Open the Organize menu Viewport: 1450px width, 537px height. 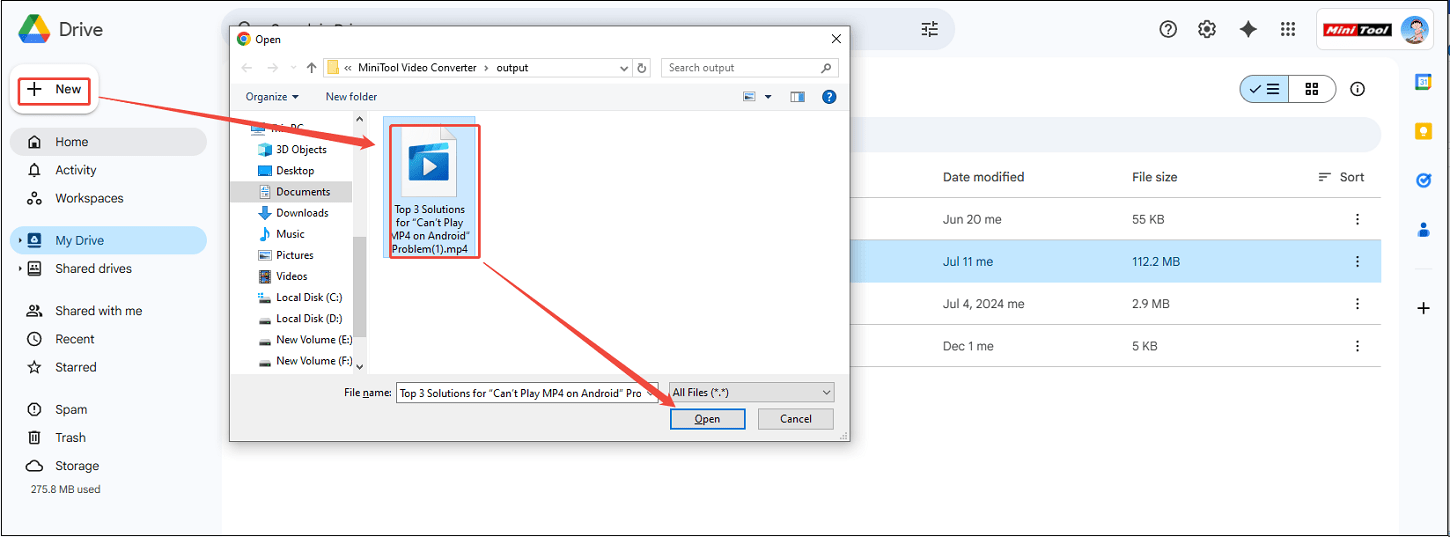pyautogui.click(x=272, y=97)
